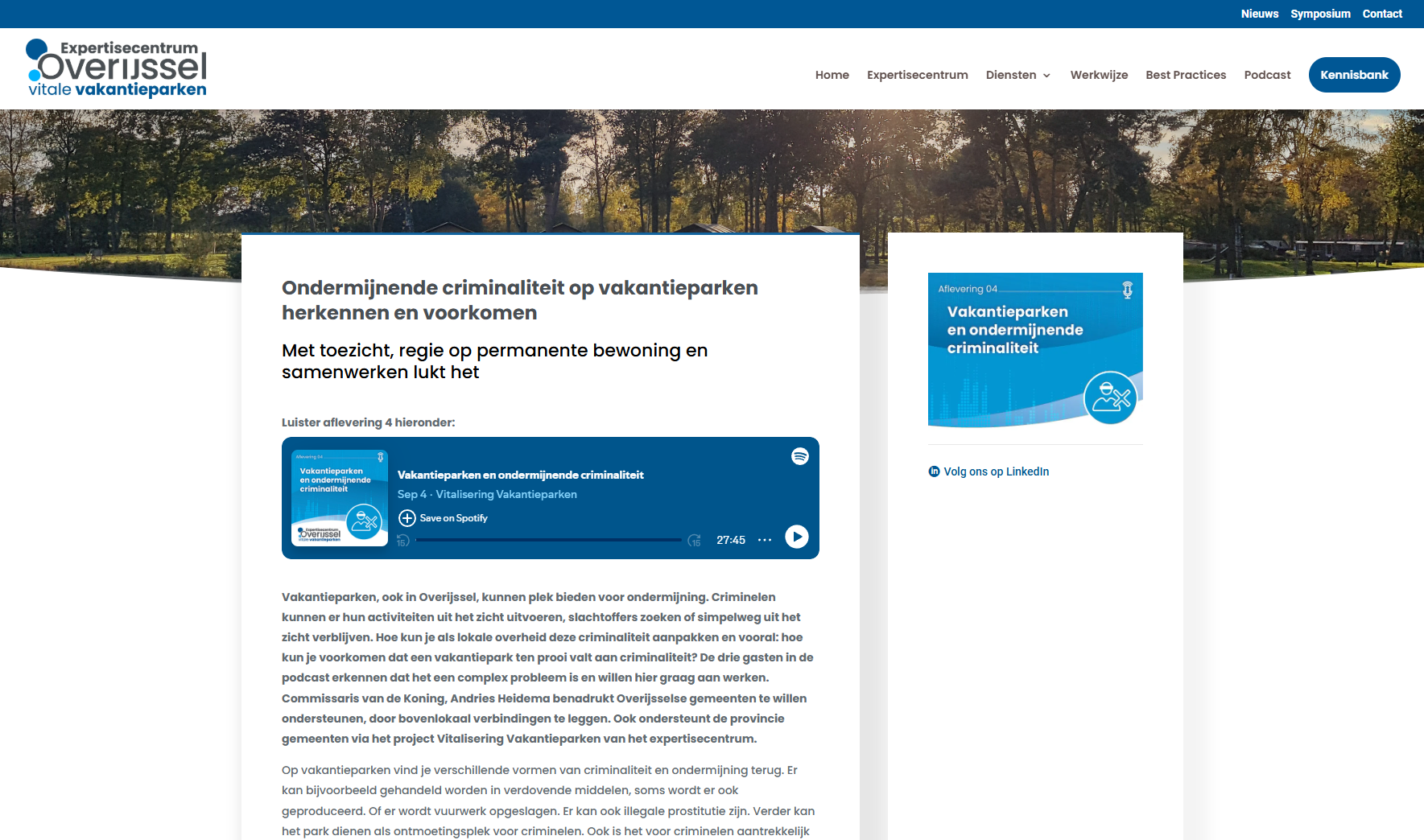Skip forward 15 seconds in podcast player
The width and height of the screenshot is (1424, 840).
click(694, 541)
